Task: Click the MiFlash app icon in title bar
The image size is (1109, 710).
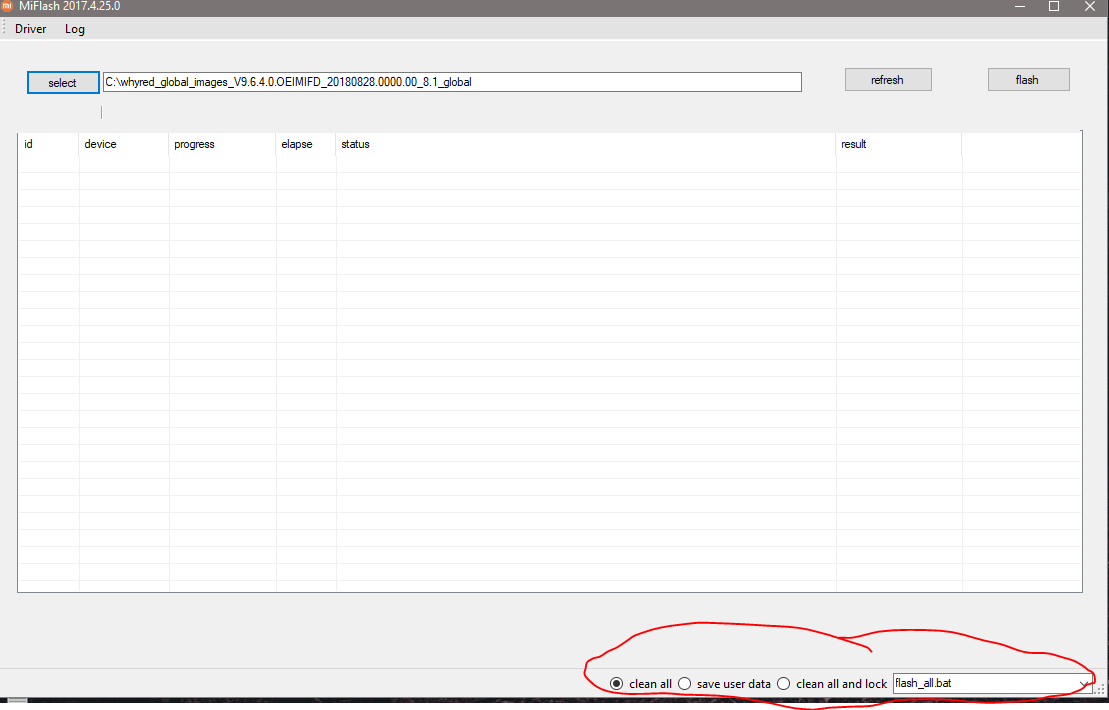Action: coord(7,5)
